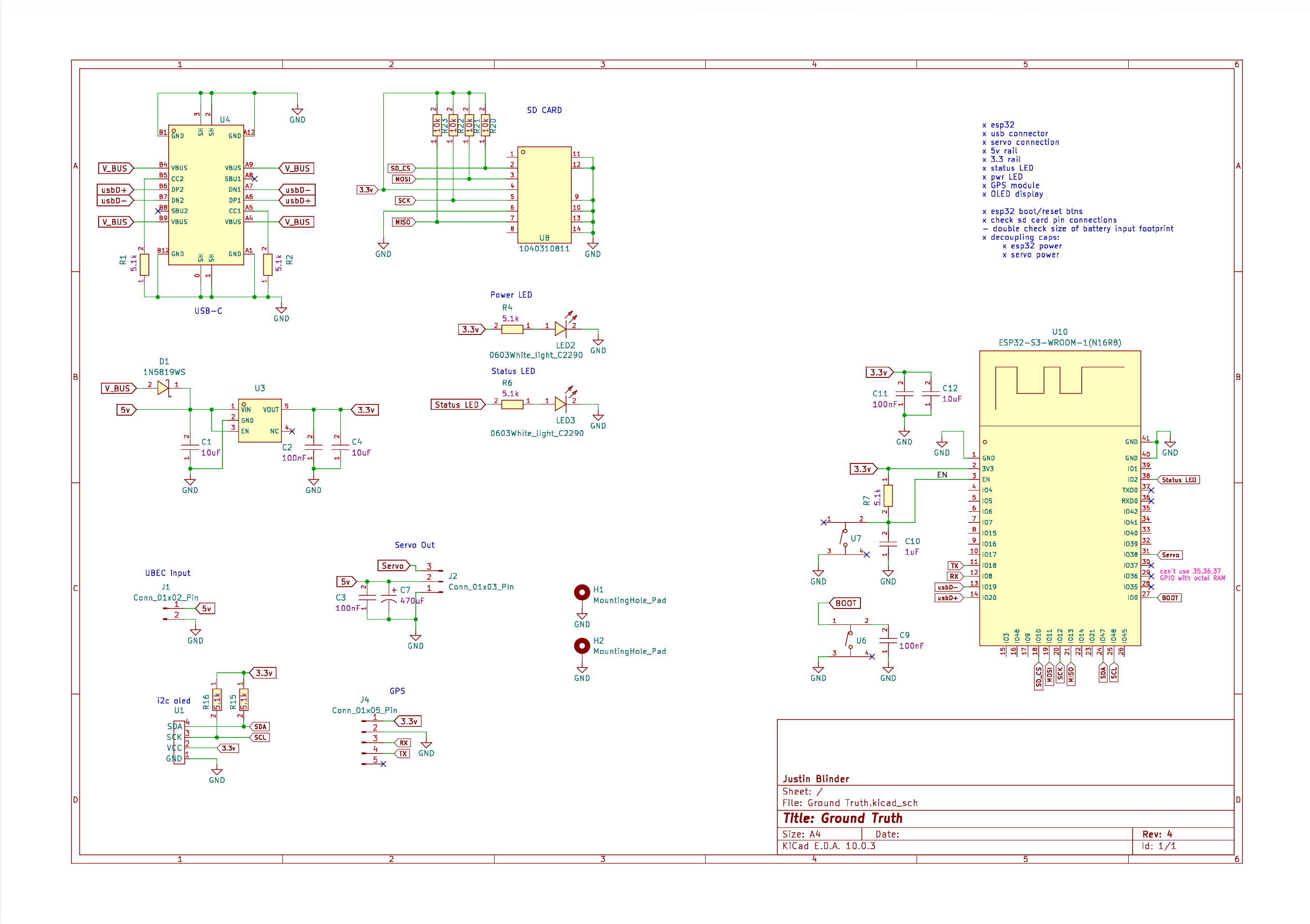Click 'double check size of battery' note
This screenshot has height=924, width=1310.
[x=1078, y=229]
